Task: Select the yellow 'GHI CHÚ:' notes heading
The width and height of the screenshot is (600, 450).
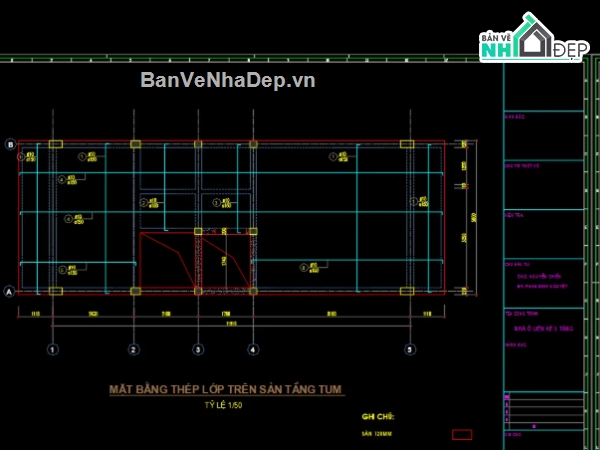Action: (x=378, y=417)
